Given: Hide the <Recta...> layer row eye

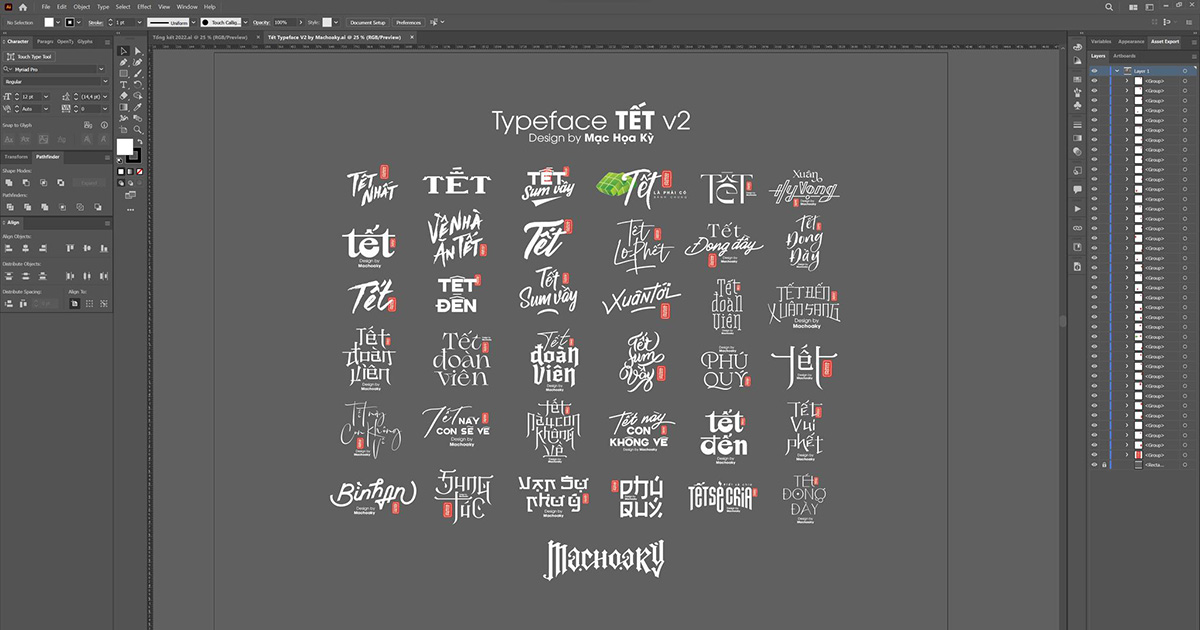Looking at the screenshot, I should point(1094,465).
